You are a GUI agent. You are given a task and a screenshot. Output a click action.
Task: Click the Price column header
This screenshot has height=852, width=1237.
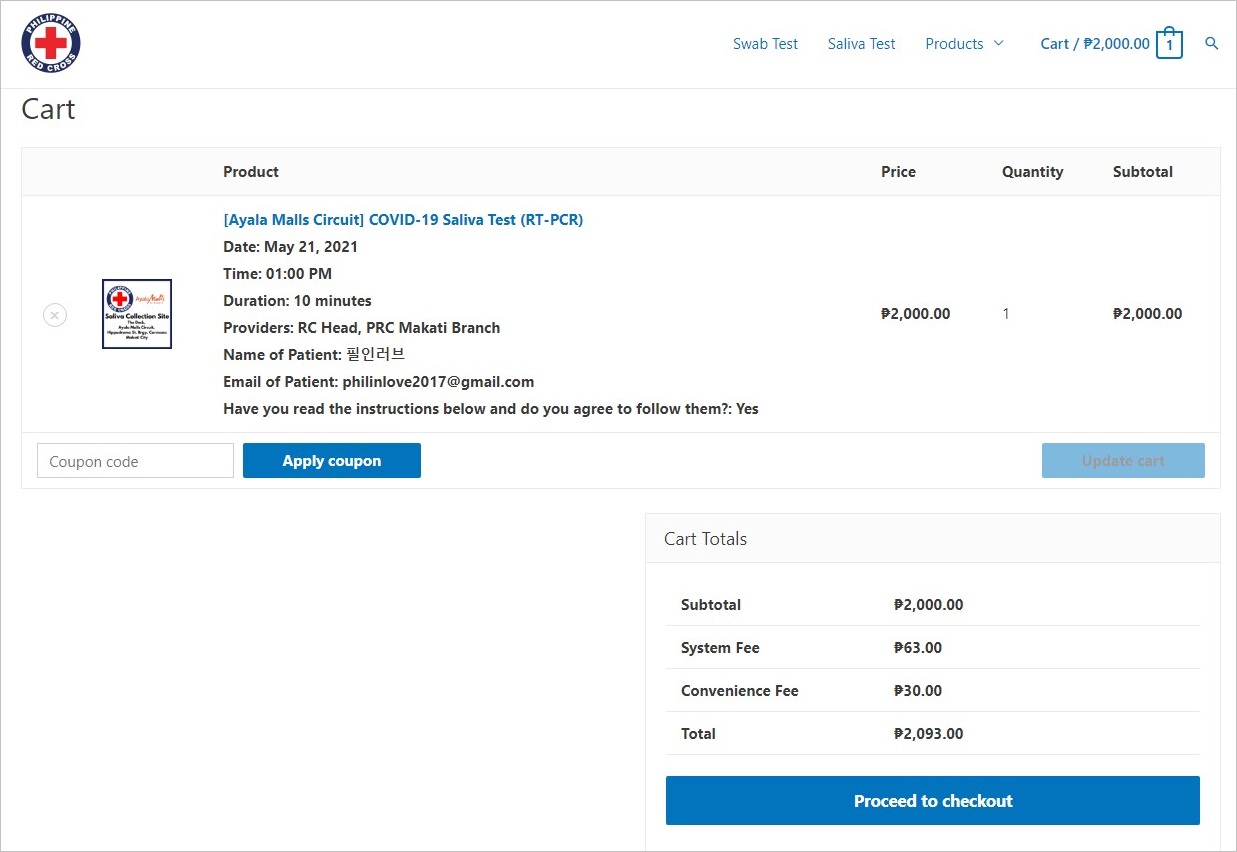[x=898, y=172]
